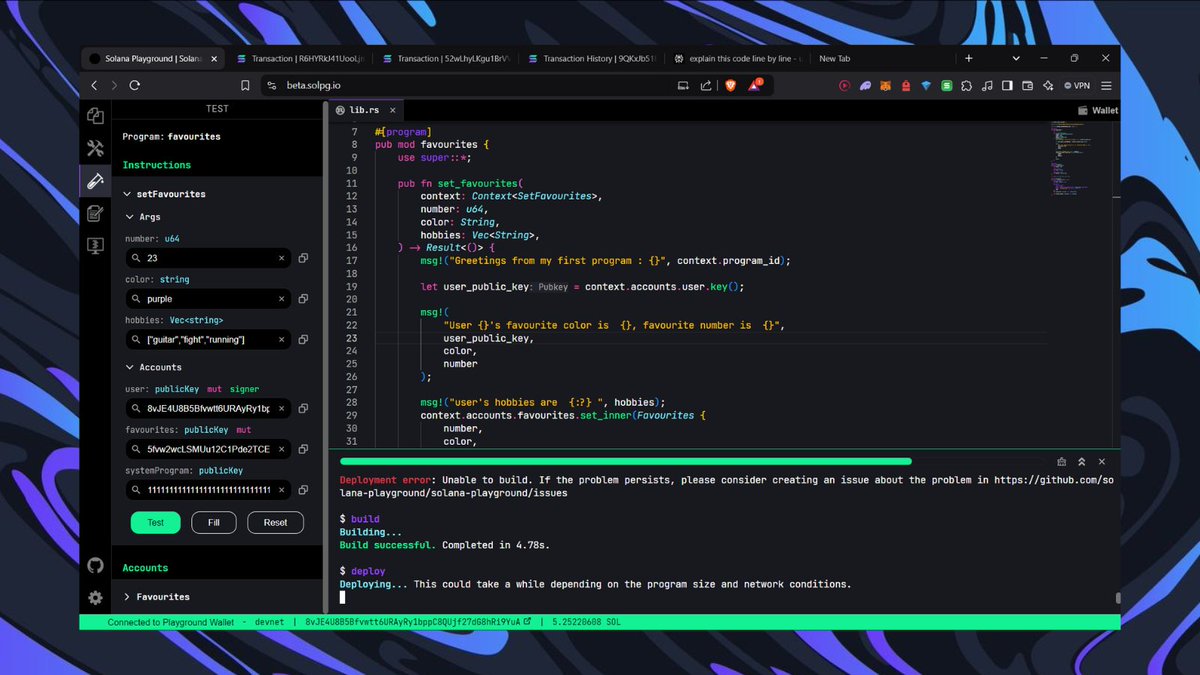Open a new browser tab with plus

point(968,58)
